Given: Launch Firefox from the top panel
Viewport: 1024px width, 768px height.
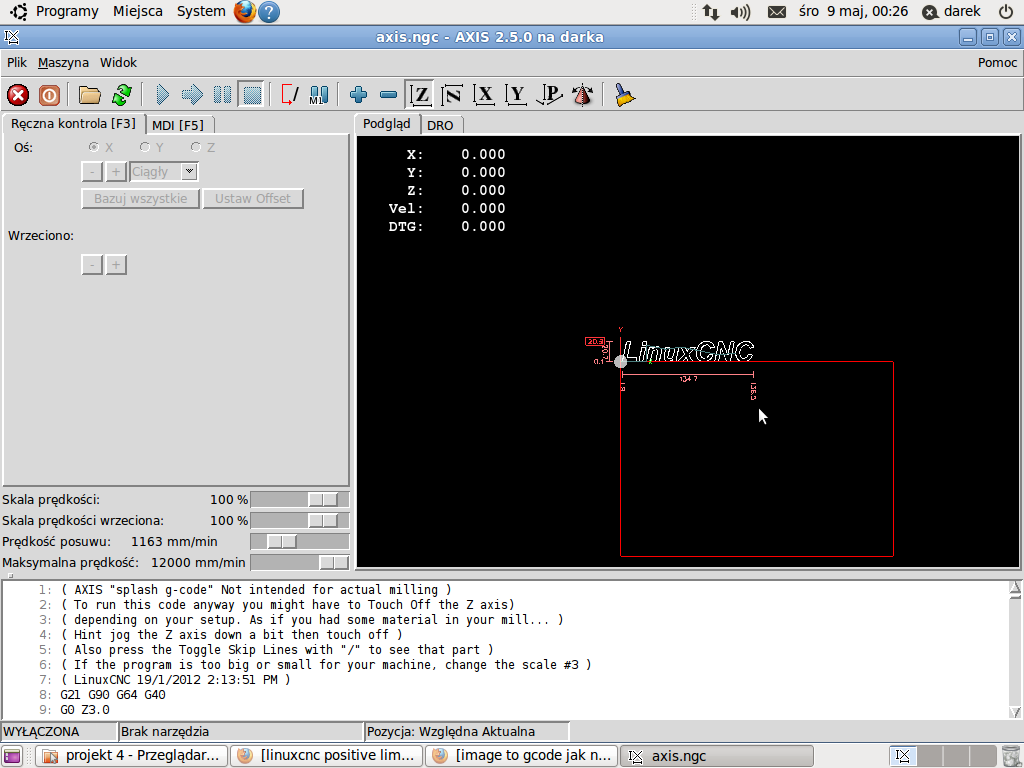Looking at the screenshot, I should click(x=245, y=11).
